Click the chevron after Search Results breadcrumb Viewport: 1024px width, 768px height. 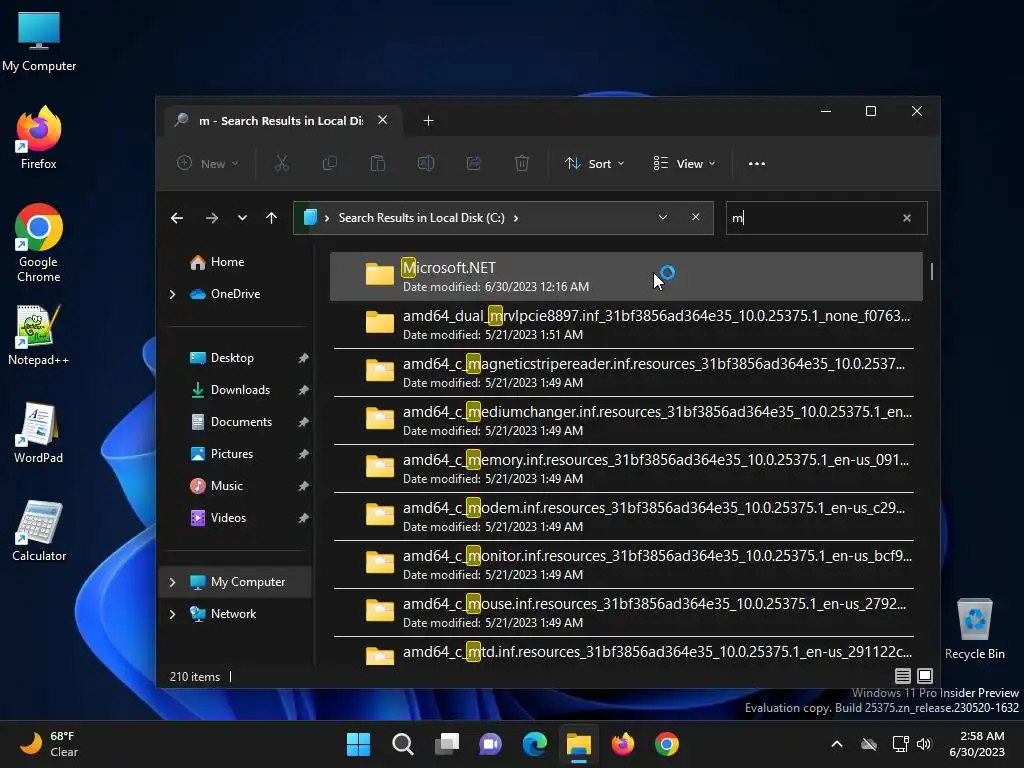click(x=516, y=218)
